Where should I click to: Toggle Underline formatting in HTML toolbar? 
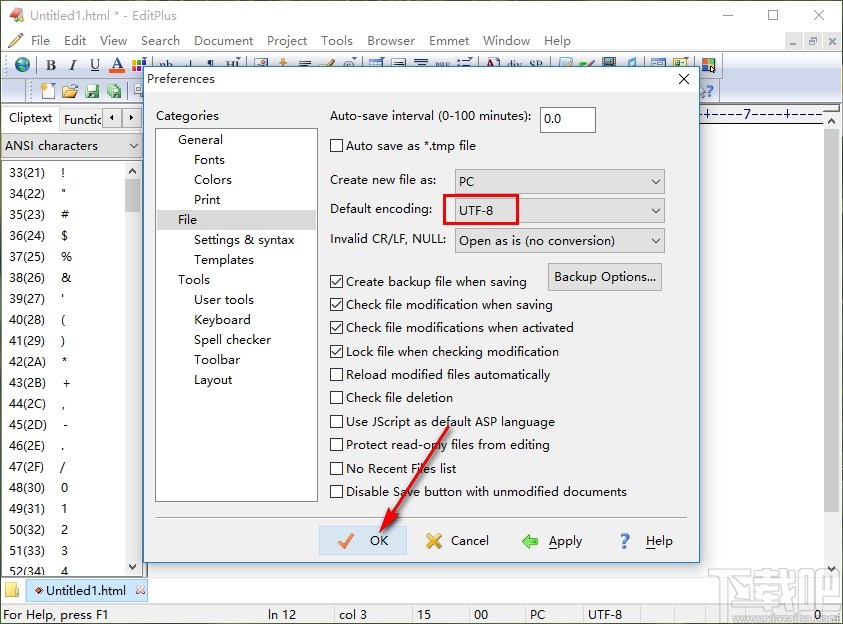pyautogui.click(x=95, y=65)
